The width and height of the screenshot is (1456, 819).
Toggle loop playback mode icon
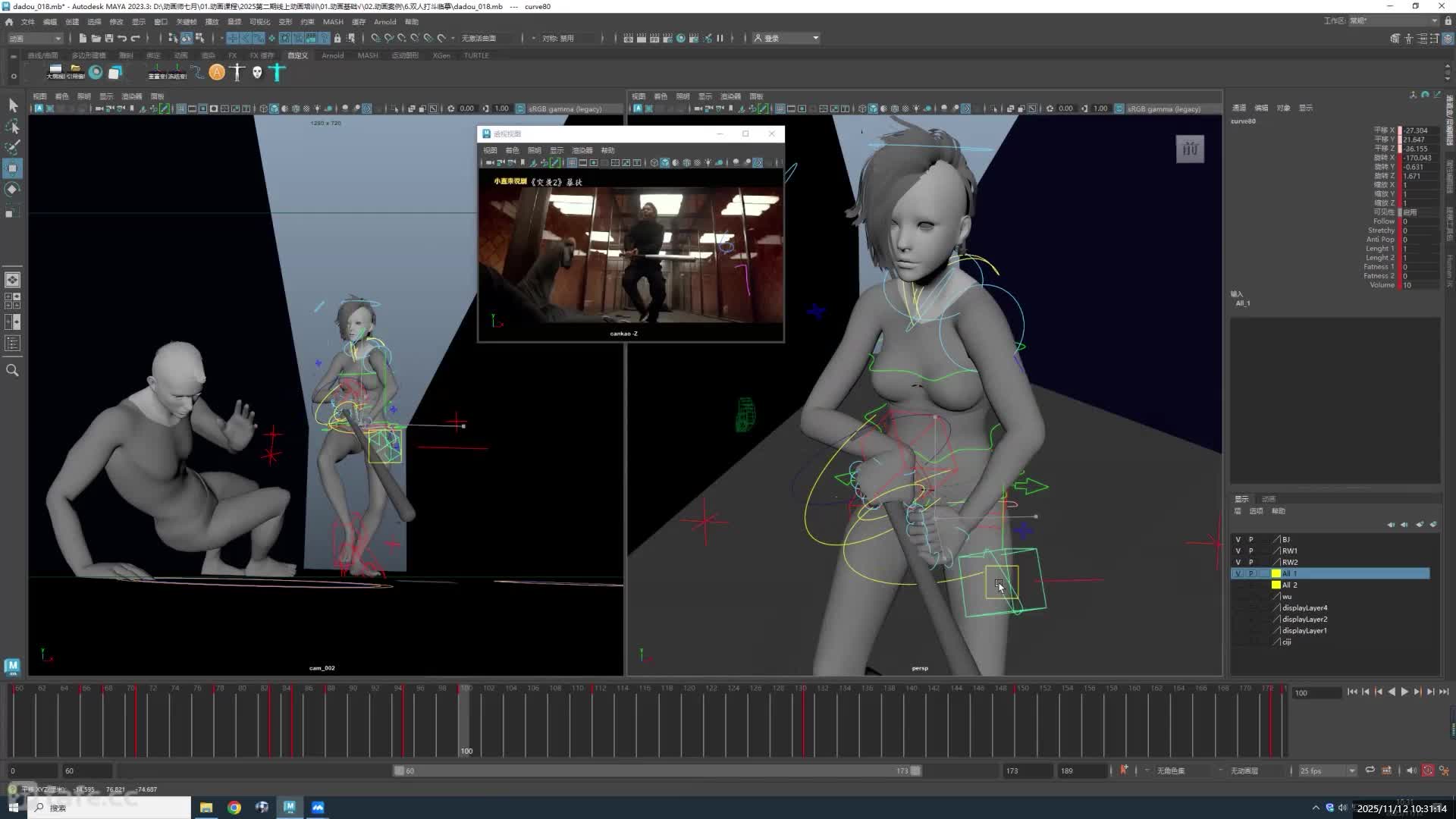(1370, 770)
